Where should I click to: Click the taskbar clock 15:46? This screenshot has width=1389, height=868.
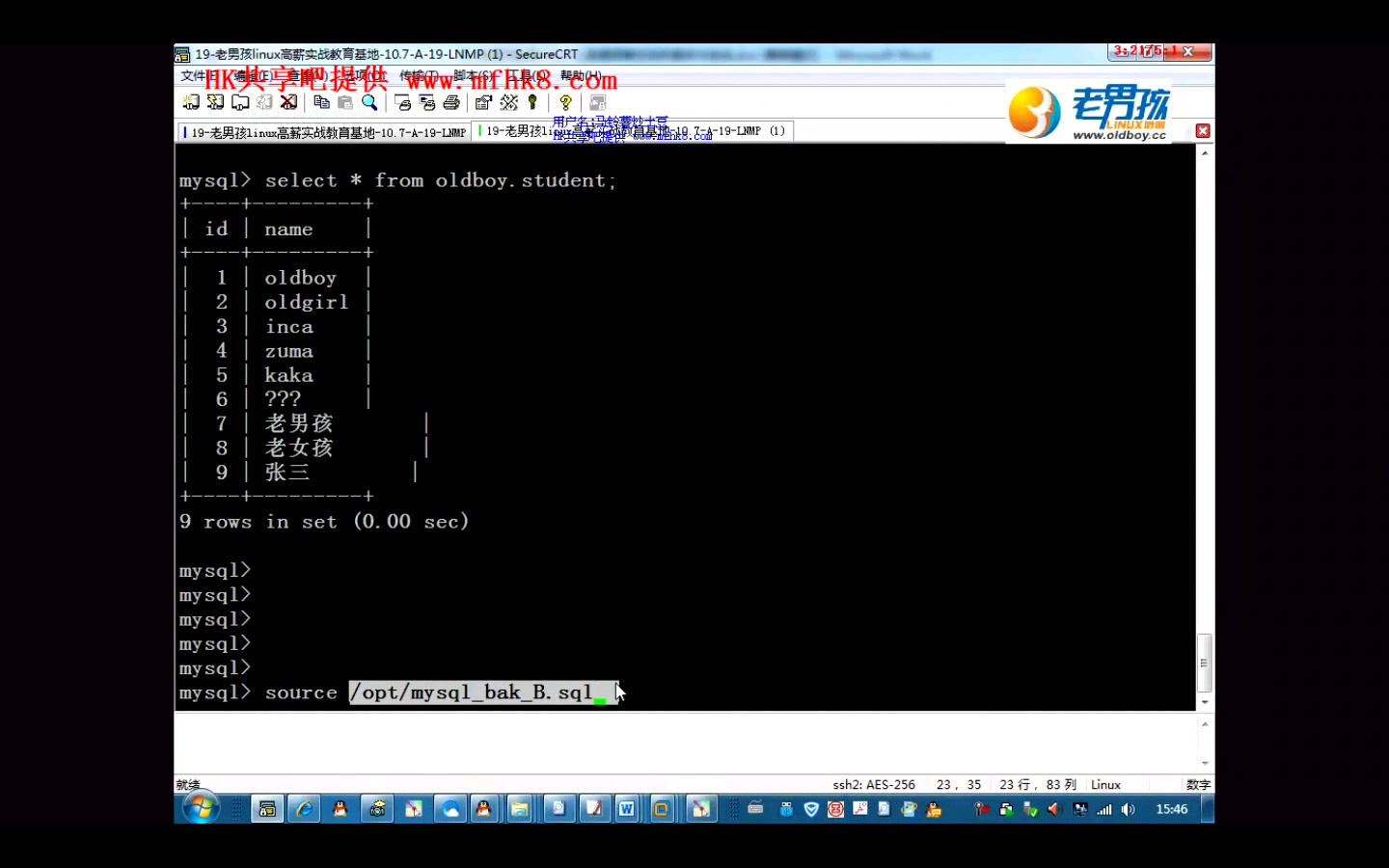point(1172,809)
